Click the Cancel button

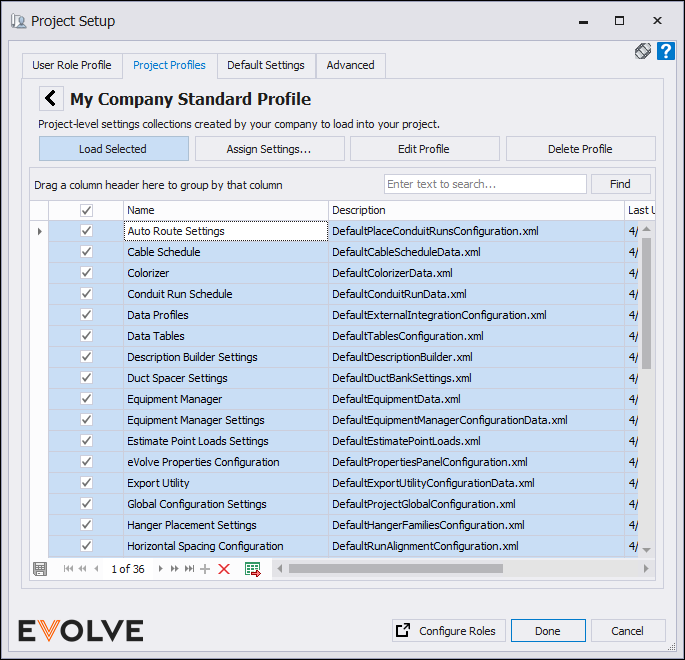pyautogui.click(x=628, y=630)
